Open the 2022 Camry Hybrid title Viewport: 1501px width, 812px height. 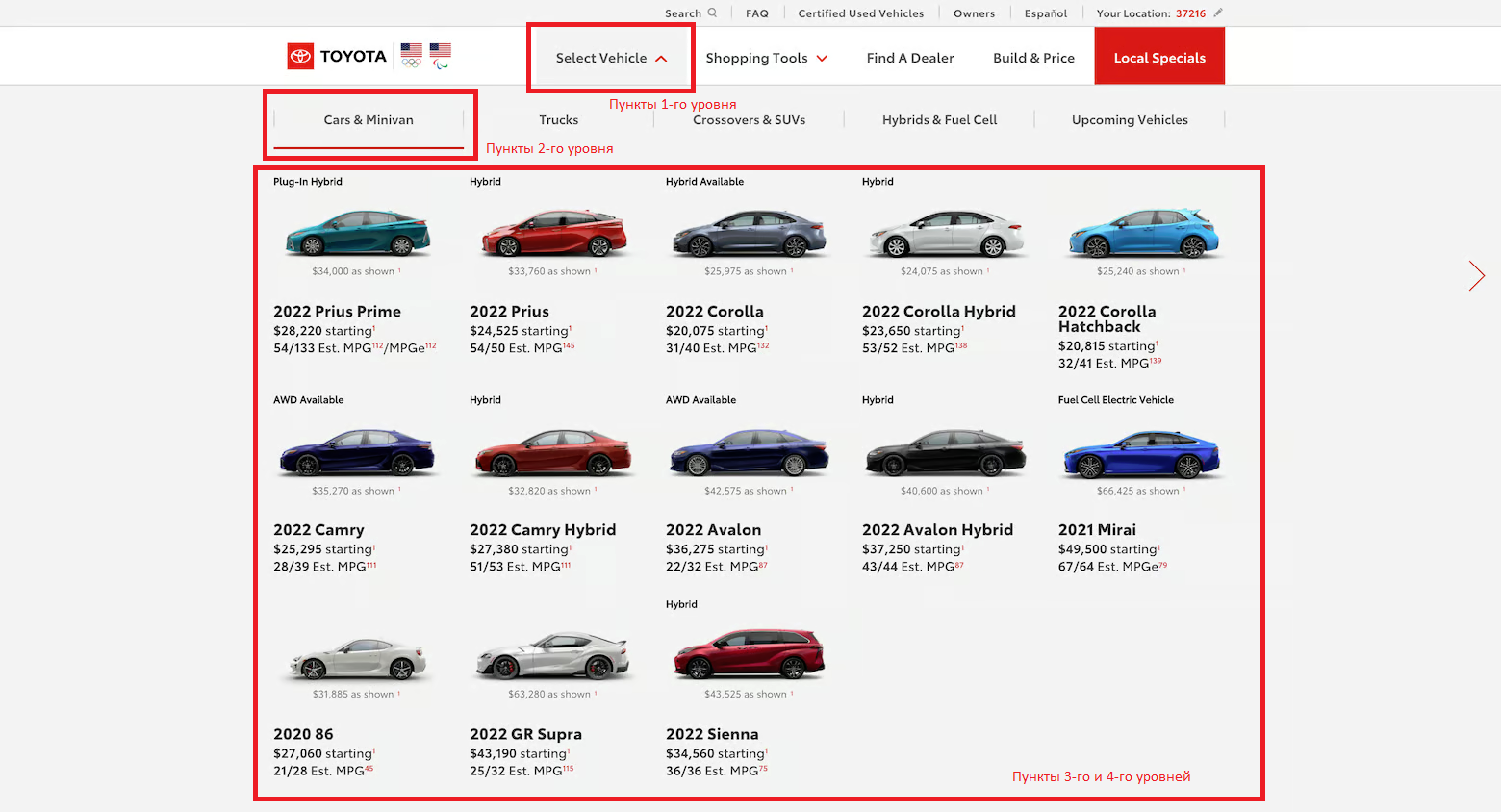[x=543, y=530]
